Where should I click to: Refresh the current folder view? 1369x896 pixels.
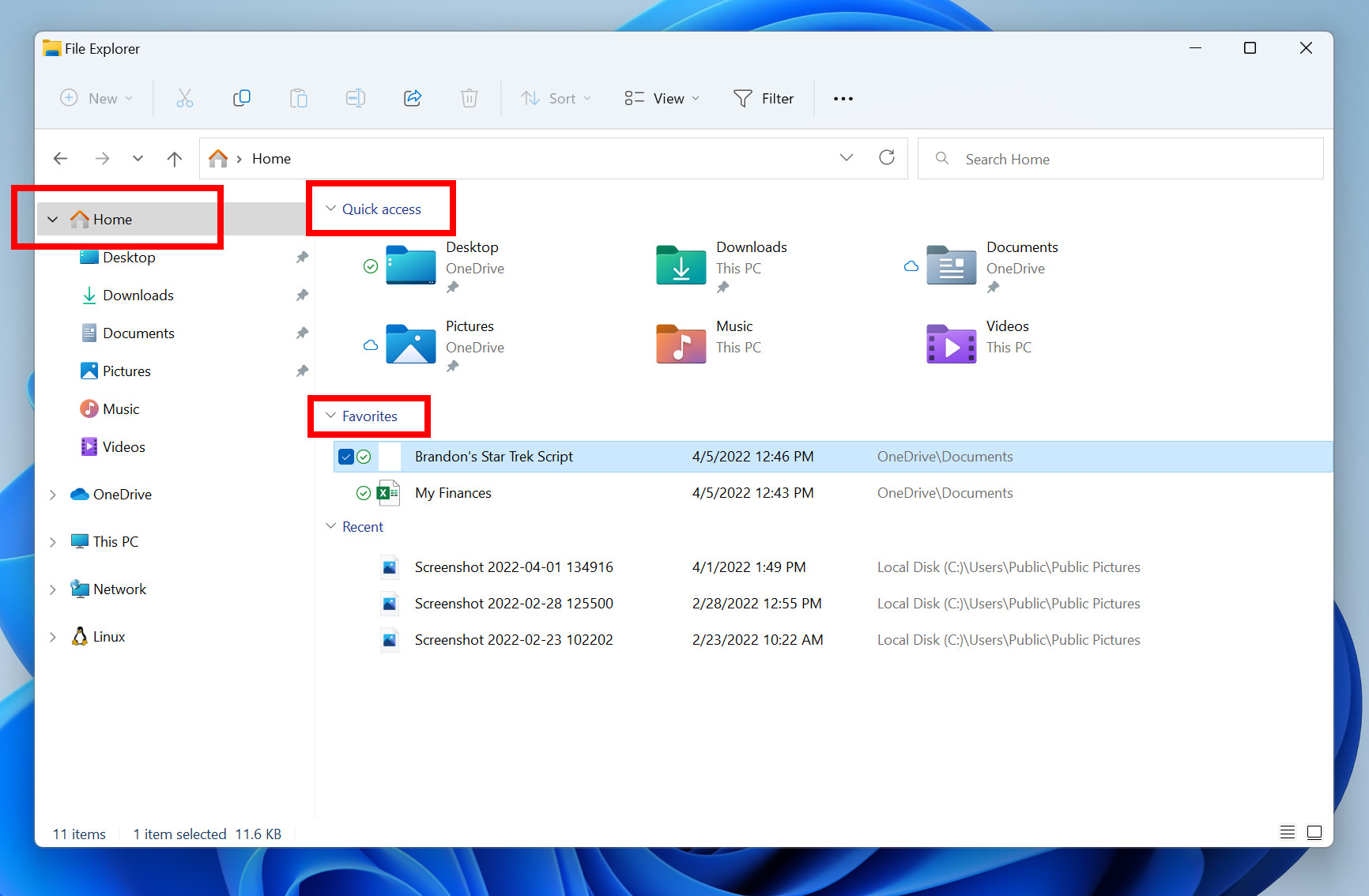click(x=887, y=157)
